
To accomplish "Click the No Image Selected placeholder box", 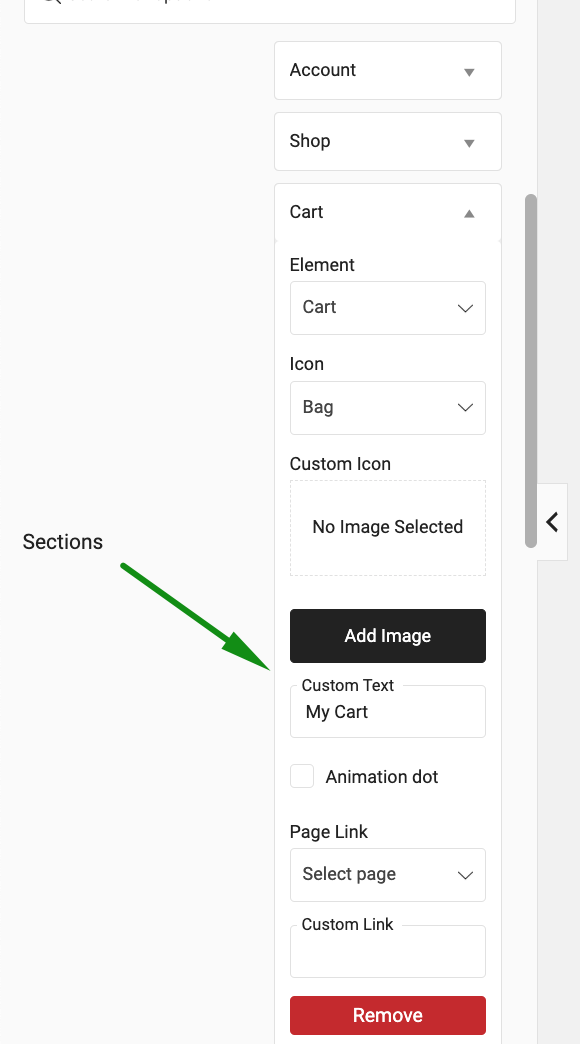I will point(388,528).
